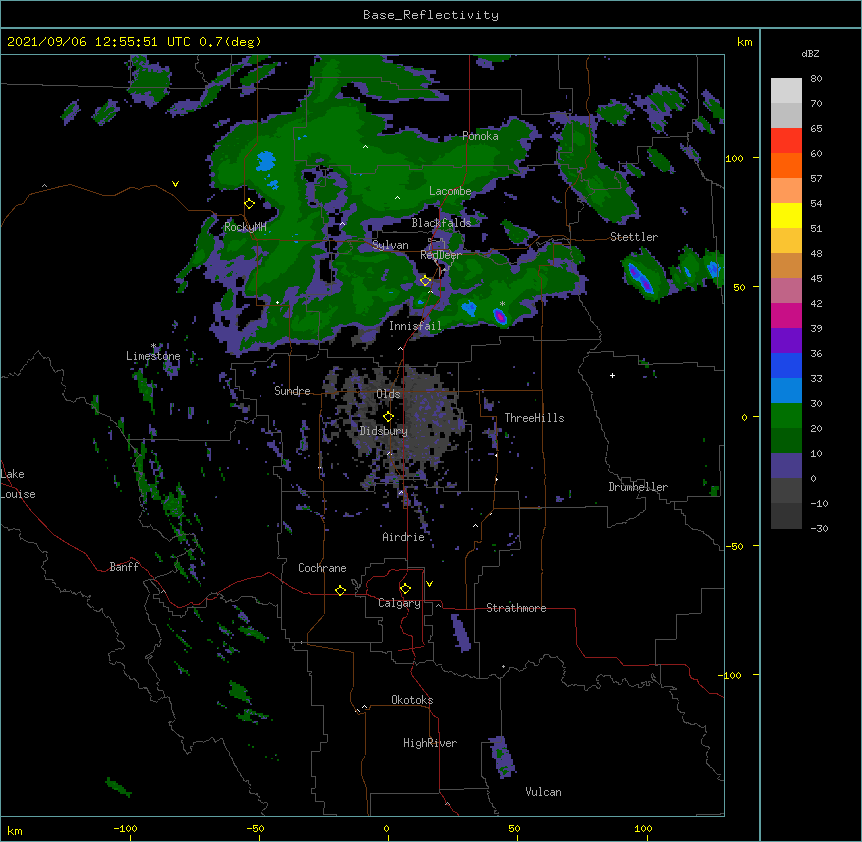Screen dimensions: 862x842
Task: Click the white plus marker north of Drumheller
Action: click(612, 375)
